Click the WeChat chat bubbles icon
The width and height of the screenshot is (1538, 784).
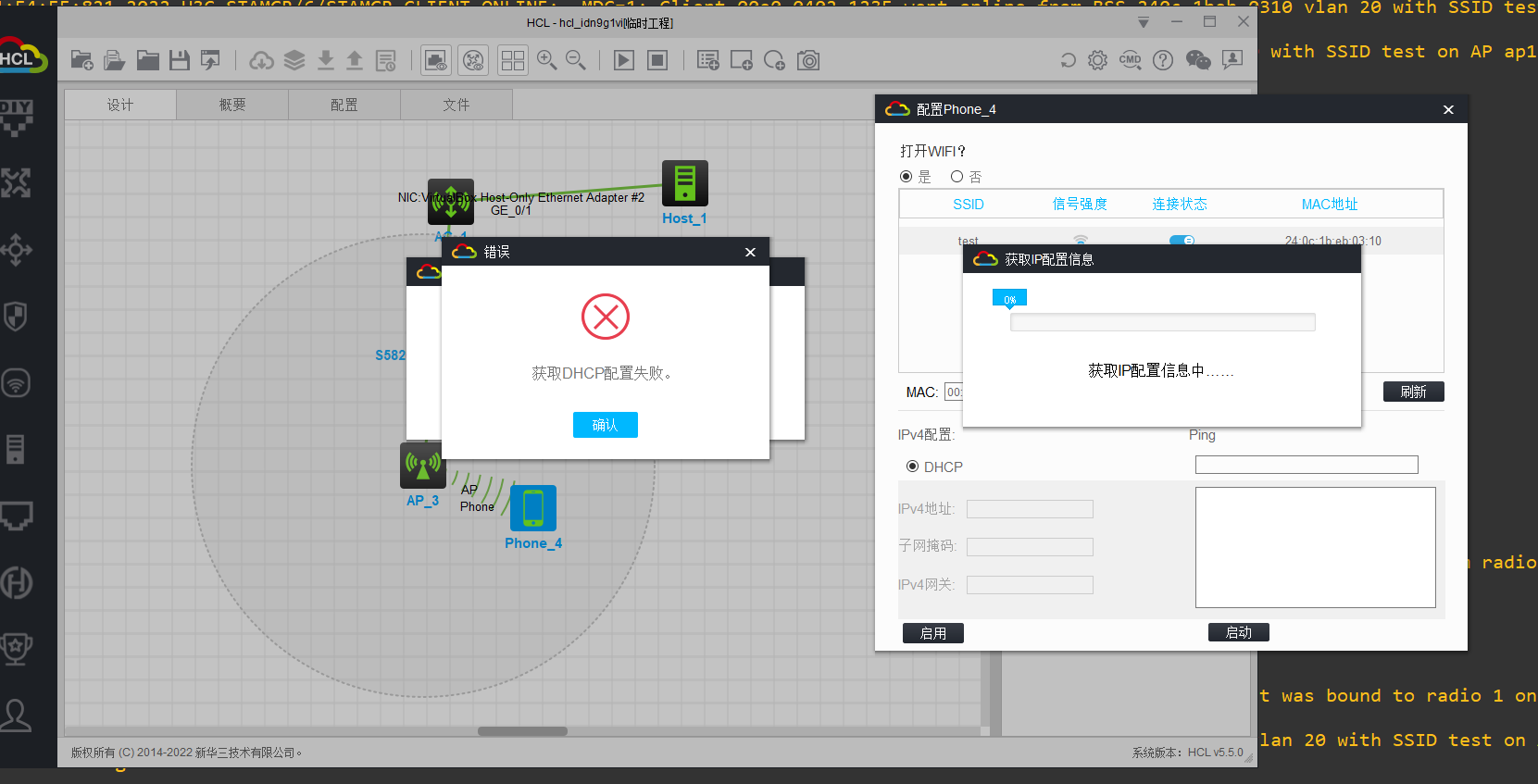click(x=1198, y=61)
